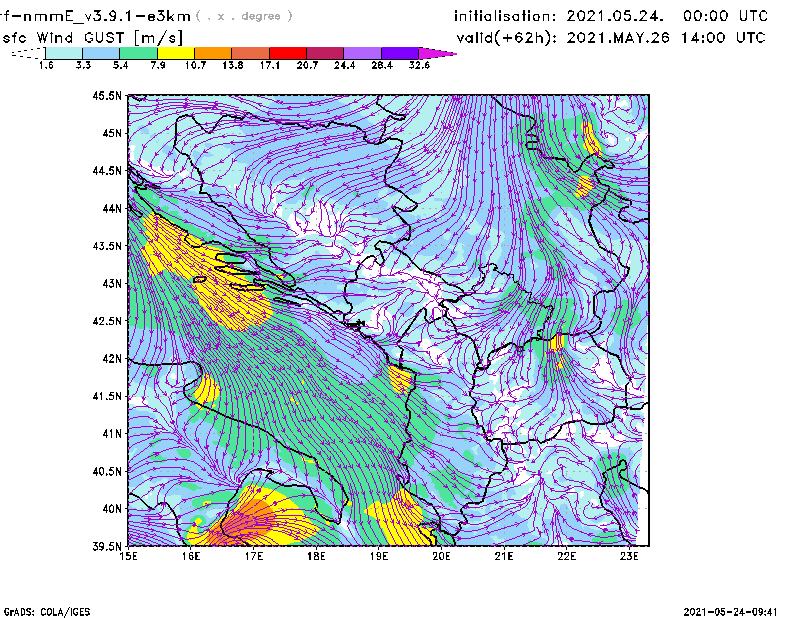Click the dashed white arrow at colorbar start
The image size is (800, 618).
(x=28, y=53)
